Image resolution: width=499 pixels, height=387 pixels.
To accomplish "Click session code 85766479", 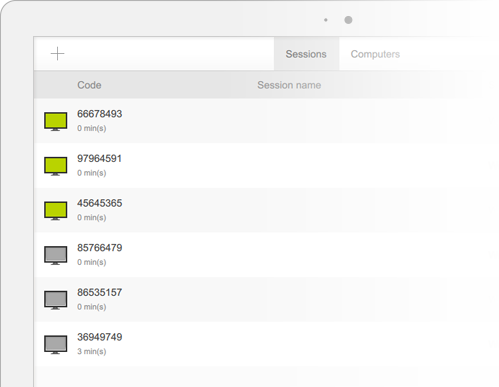I will [100, 248].
